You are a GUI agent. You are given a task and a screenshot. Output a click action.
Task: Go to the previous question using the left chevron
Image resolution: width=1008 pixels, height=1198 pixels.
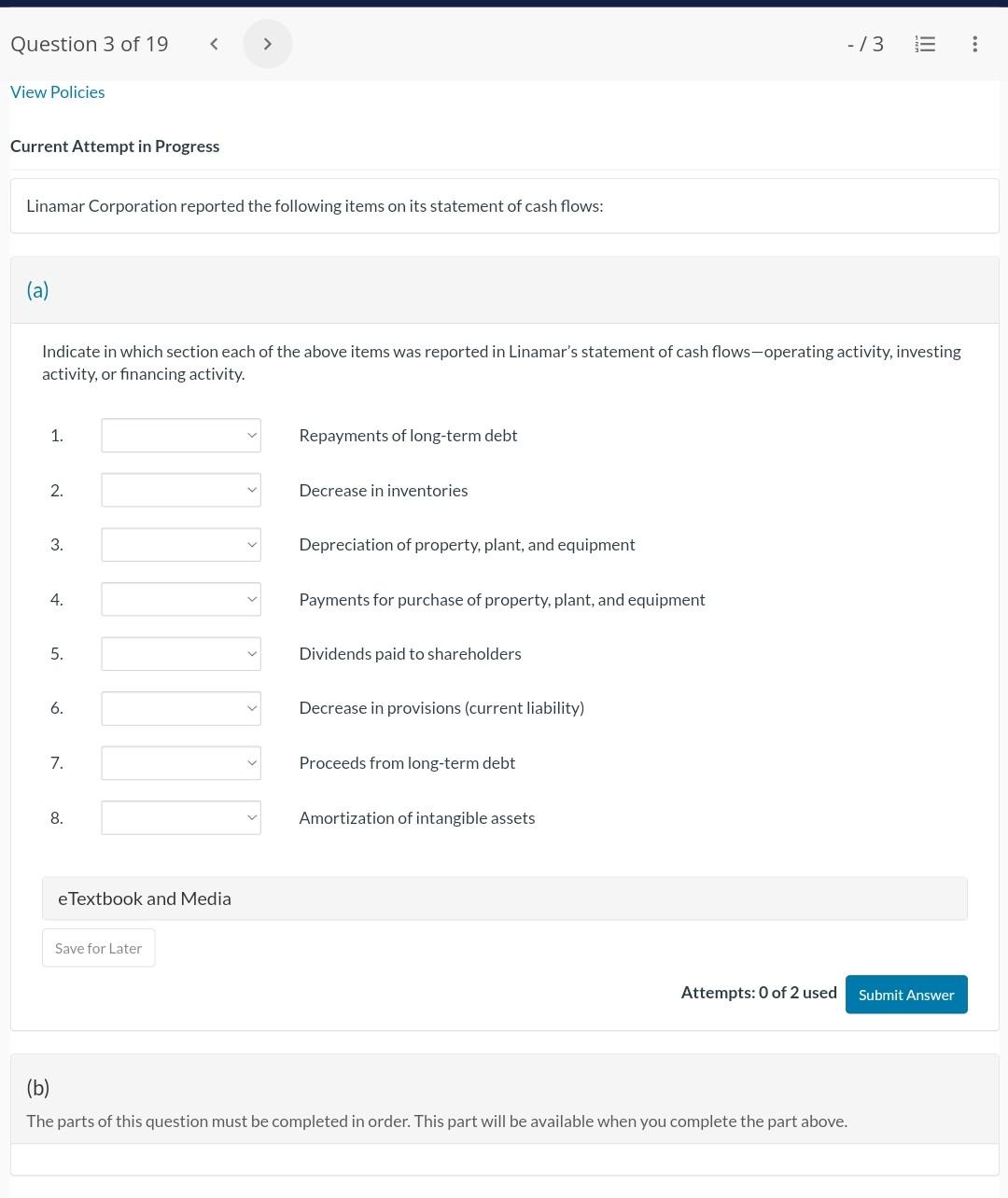pos(214,43)
